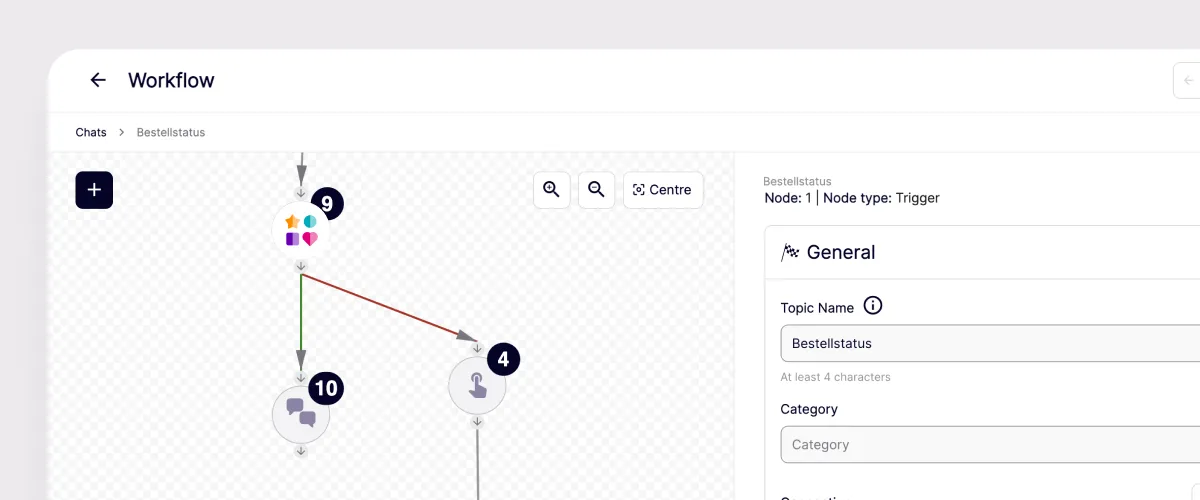
Task: Edit the Topic Name field Bestellstatus
Action: tap(990, 343)
